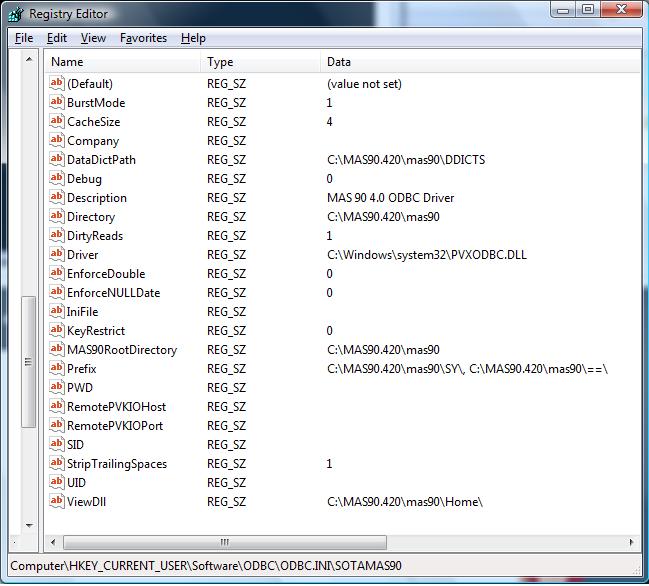The width and height of the screenshot is (649, 586).
Task: Select the RemotePVKIOHost value name
Action: point(116,407)
